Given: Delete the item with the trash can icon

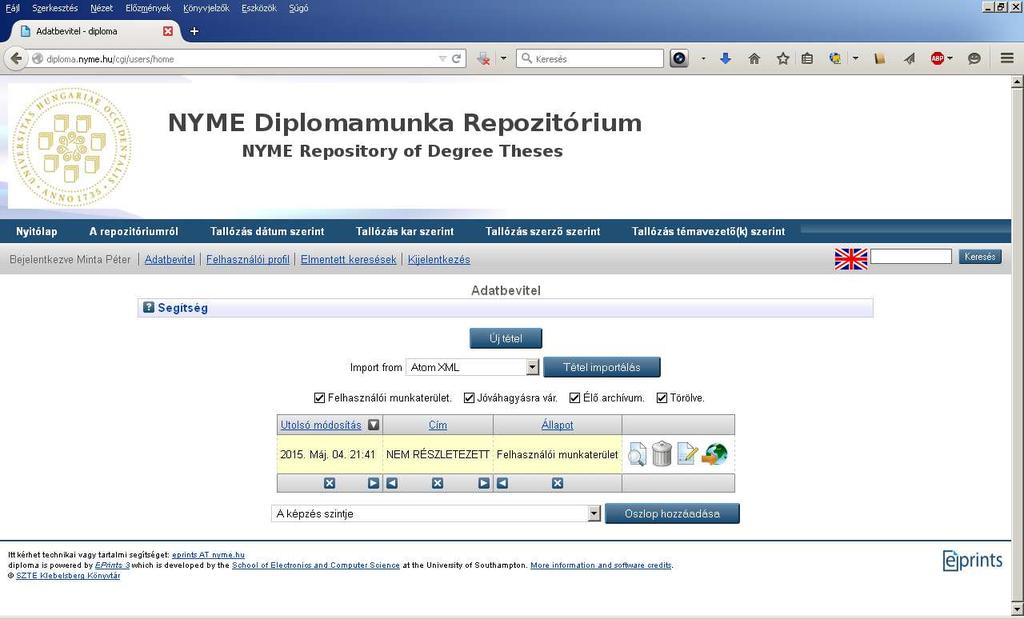Looking at the screenshot, I should pos(662,454).
